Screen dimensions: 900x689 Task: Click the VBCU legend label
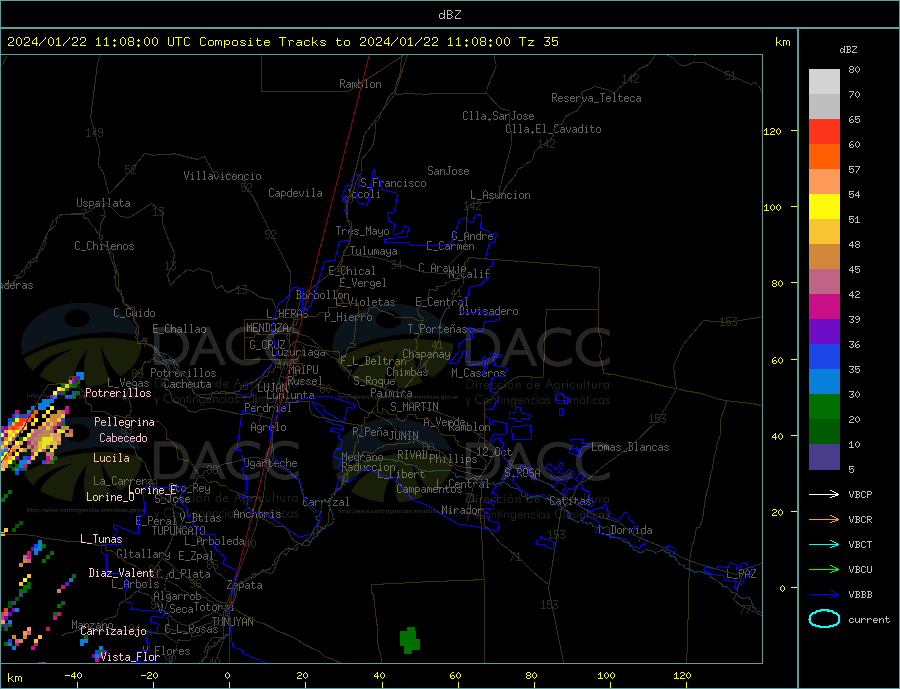pyautogui.click(x=860, y=570)
